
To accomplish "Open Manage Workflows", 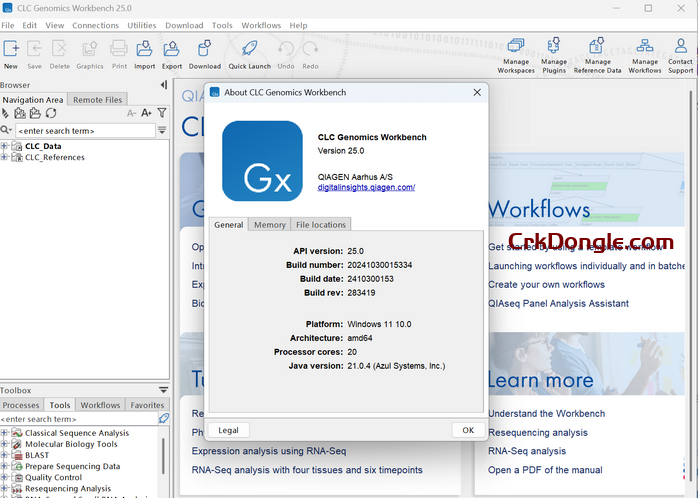I will coord(645,56).
